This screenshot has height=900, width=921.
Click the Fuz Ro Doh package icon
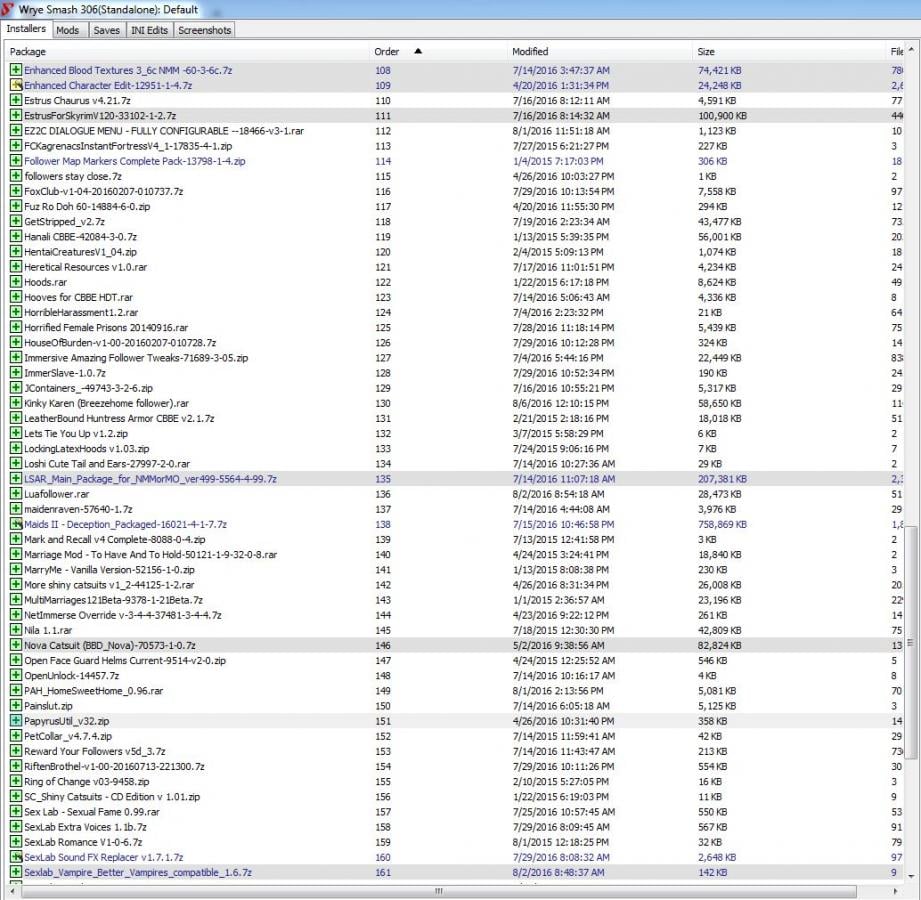click(16, 206)
